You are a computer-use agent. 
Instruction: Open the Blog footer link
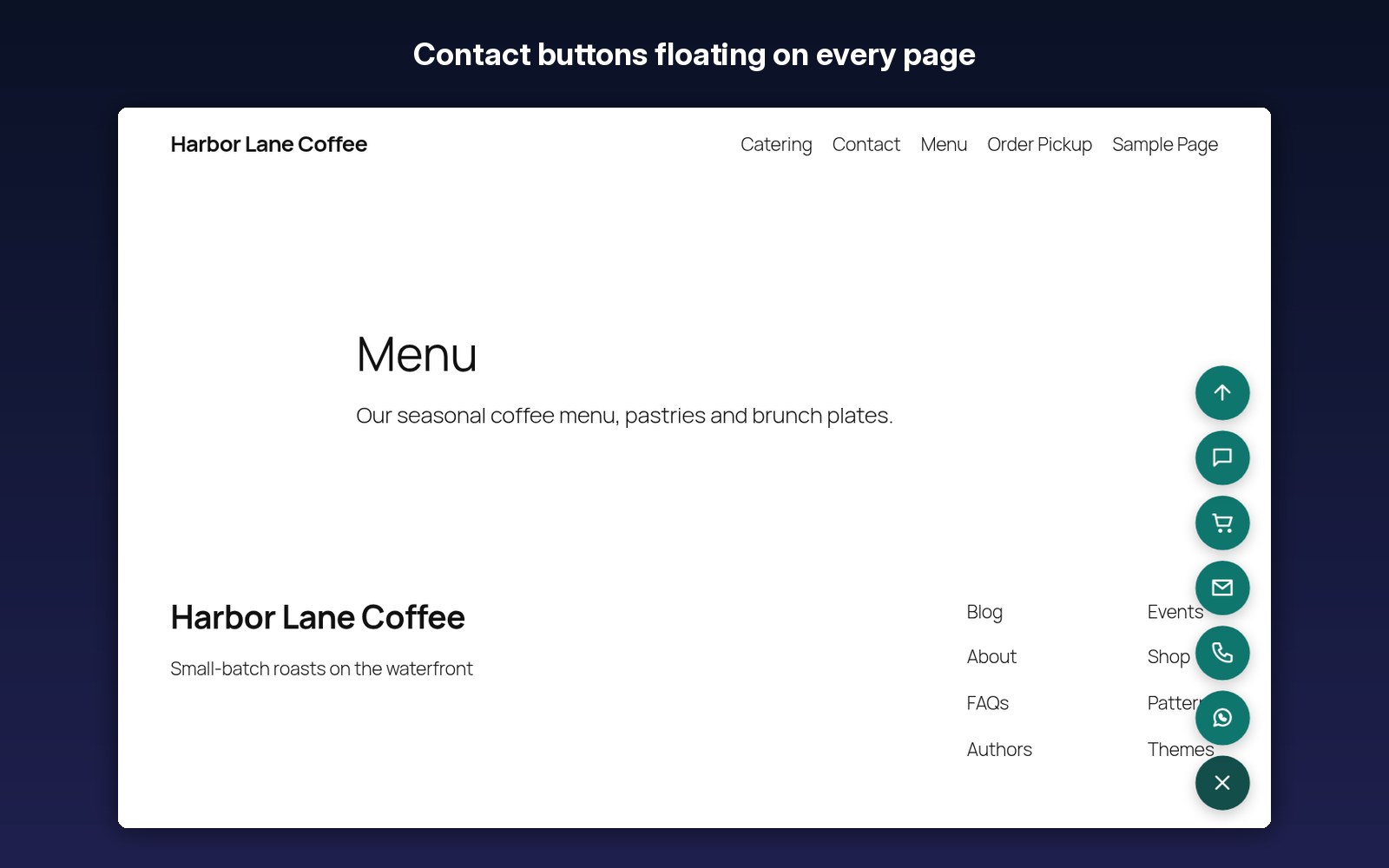(x=984, y=612)
